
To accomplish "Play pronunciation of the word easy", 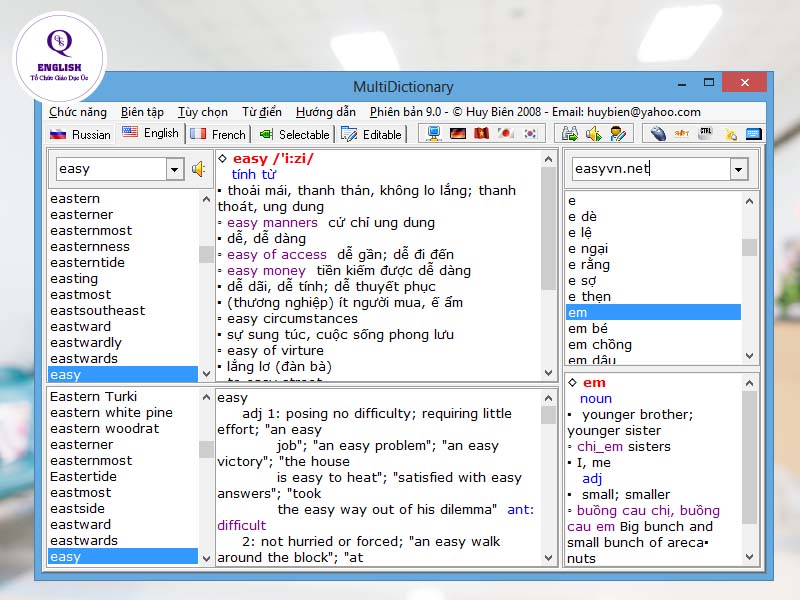I will (x=198, y=169).
